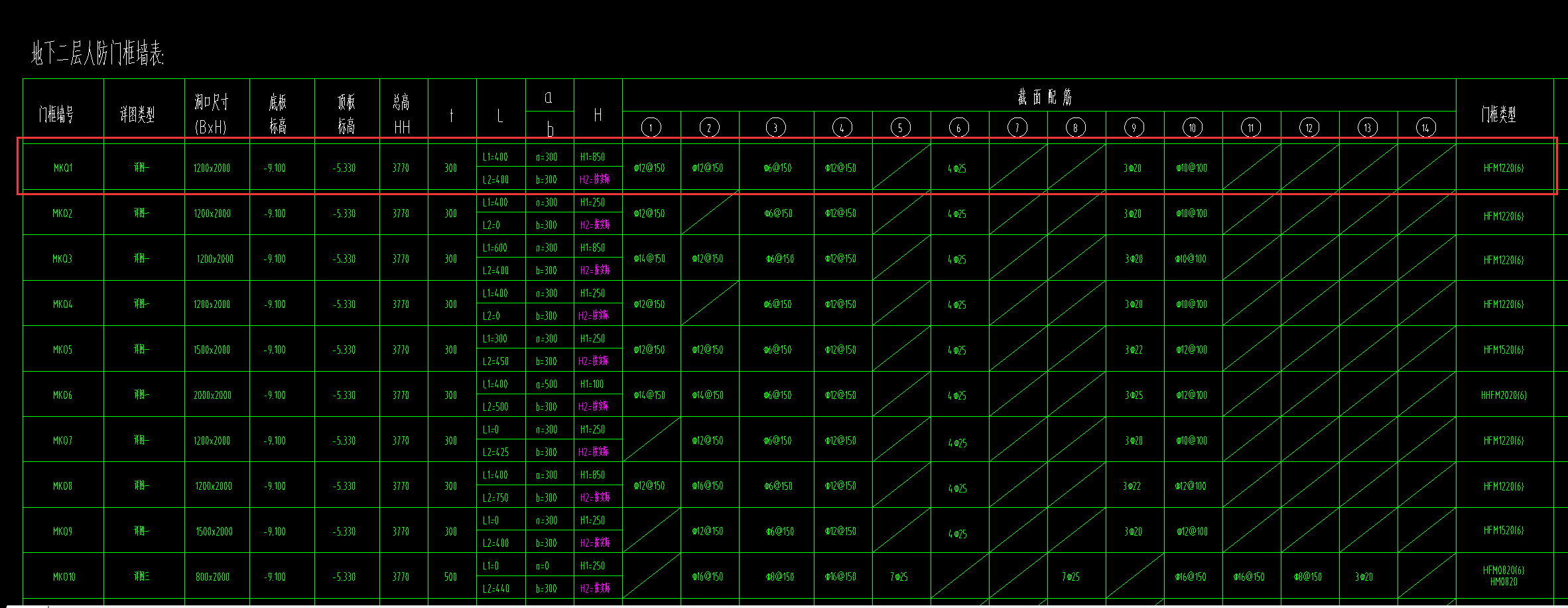Select the circled number 1 column header

(x=651, y=127)
